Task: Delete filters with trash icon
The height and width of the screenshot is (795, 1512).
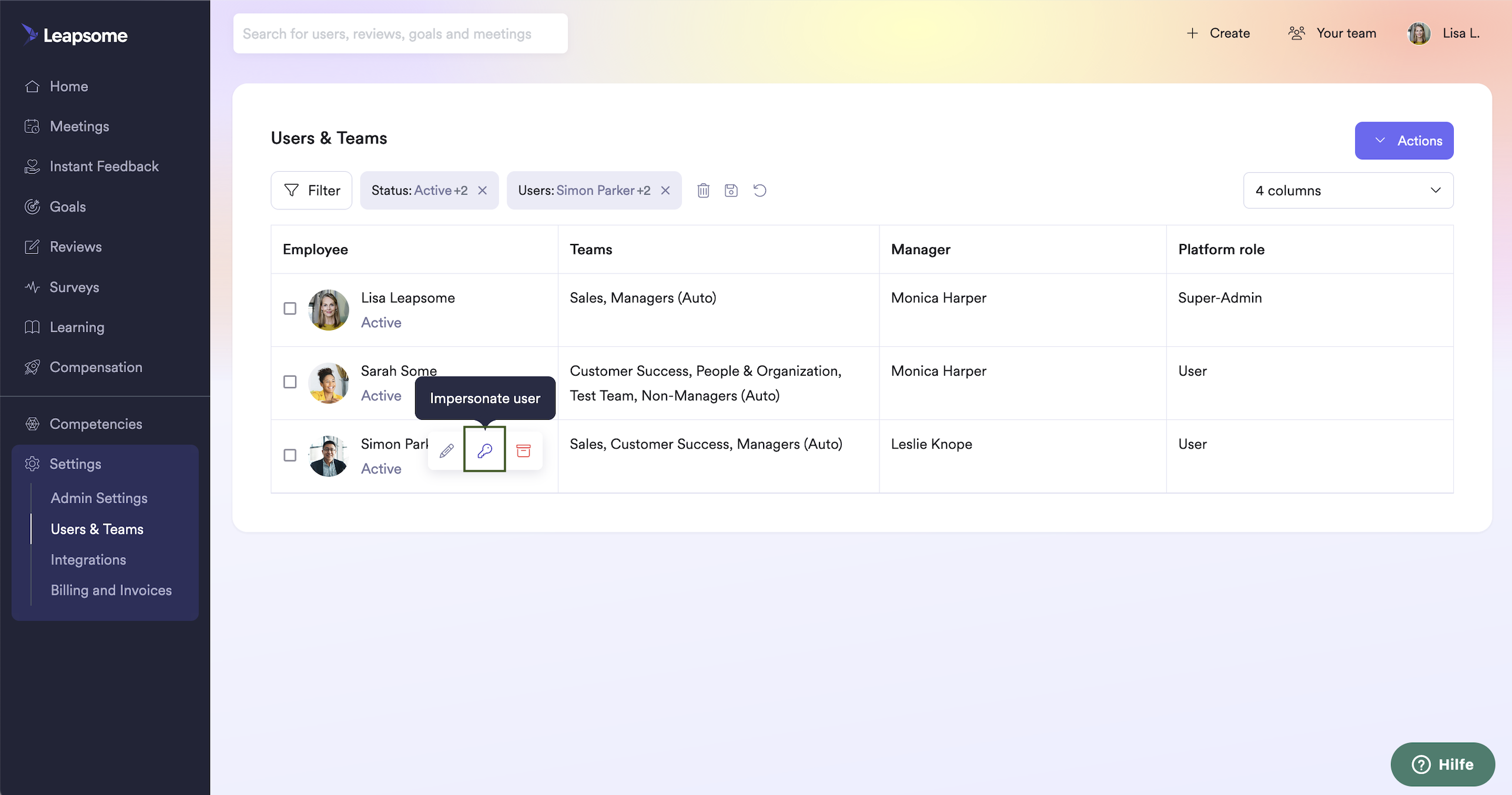Action: [x=703, y=191]
